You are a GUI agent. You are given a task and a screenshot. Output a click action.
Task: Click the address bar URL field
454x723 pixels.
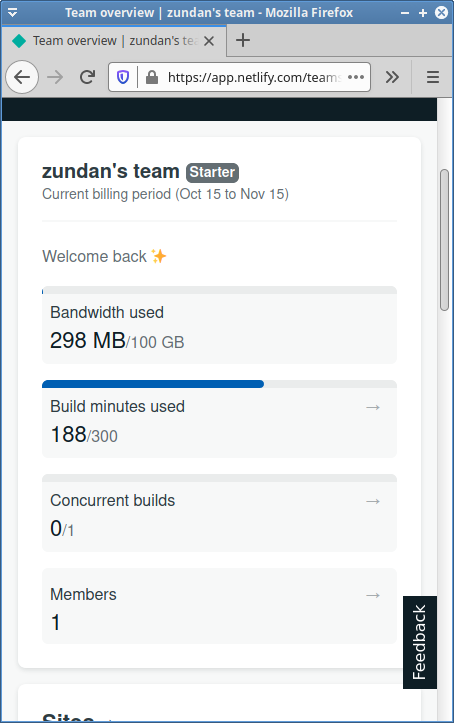[254, 77]
